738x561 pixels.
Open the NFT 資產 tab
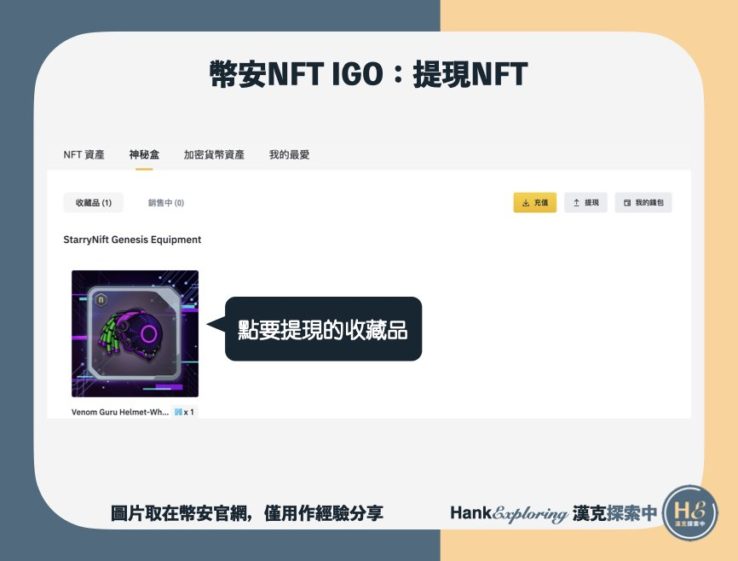pos(84,154)
